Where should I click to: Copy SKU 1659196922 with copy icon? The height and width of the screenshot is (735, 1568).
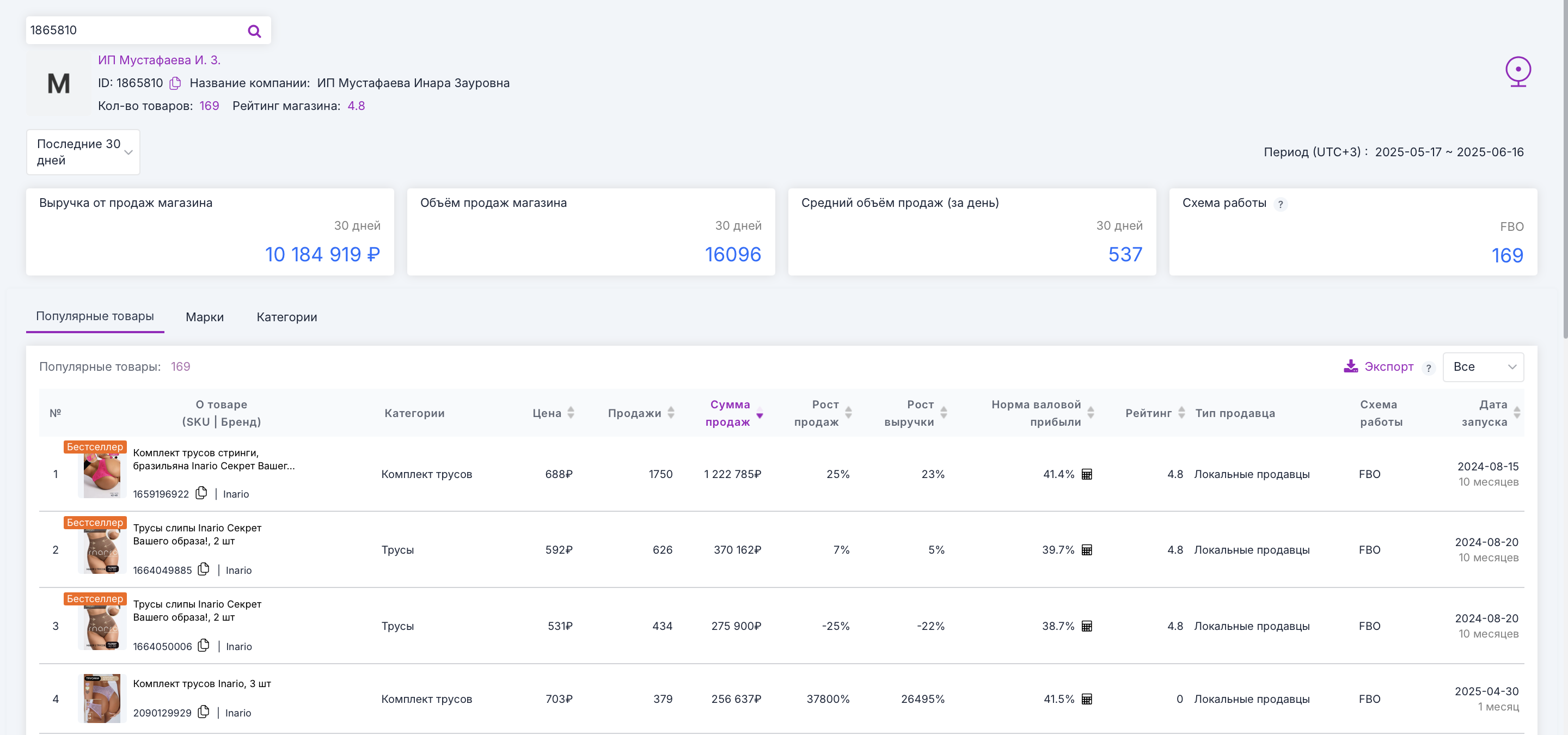(x=201, y=493)
